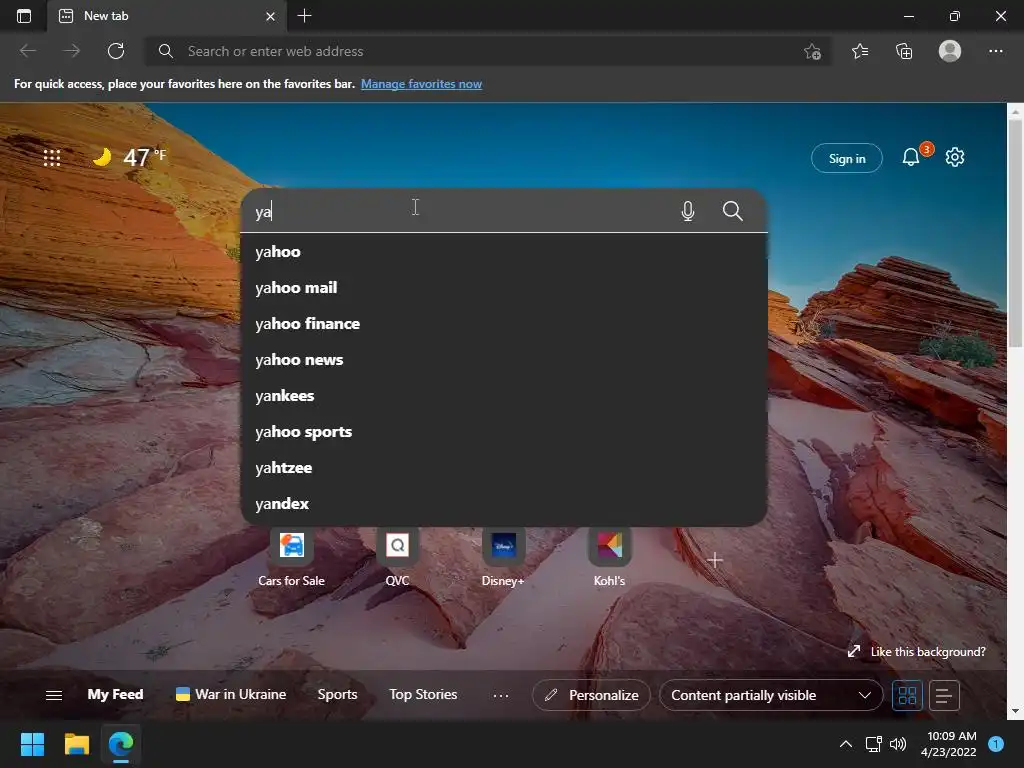
Task: Select the 'yankees' suggestion
Action: click(504, 395)
